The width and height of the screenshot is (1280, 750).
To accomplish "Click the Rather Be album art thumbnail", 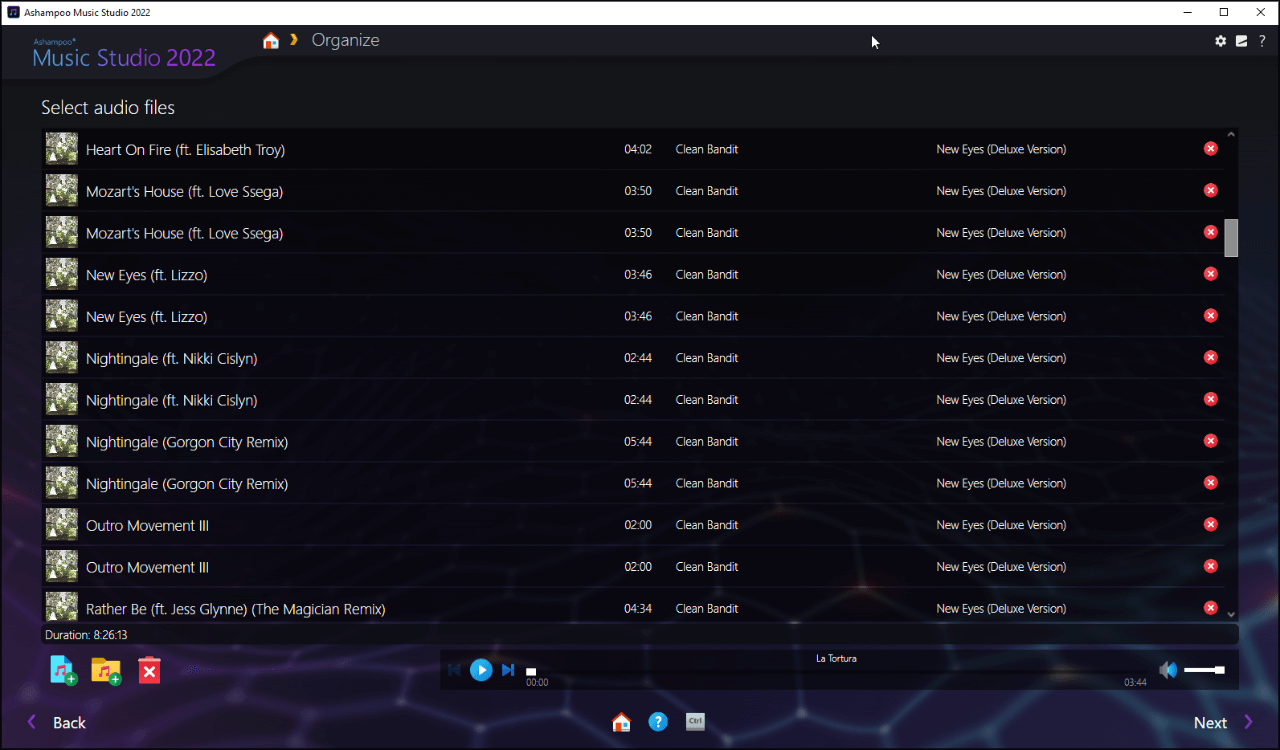I will 62,606.
